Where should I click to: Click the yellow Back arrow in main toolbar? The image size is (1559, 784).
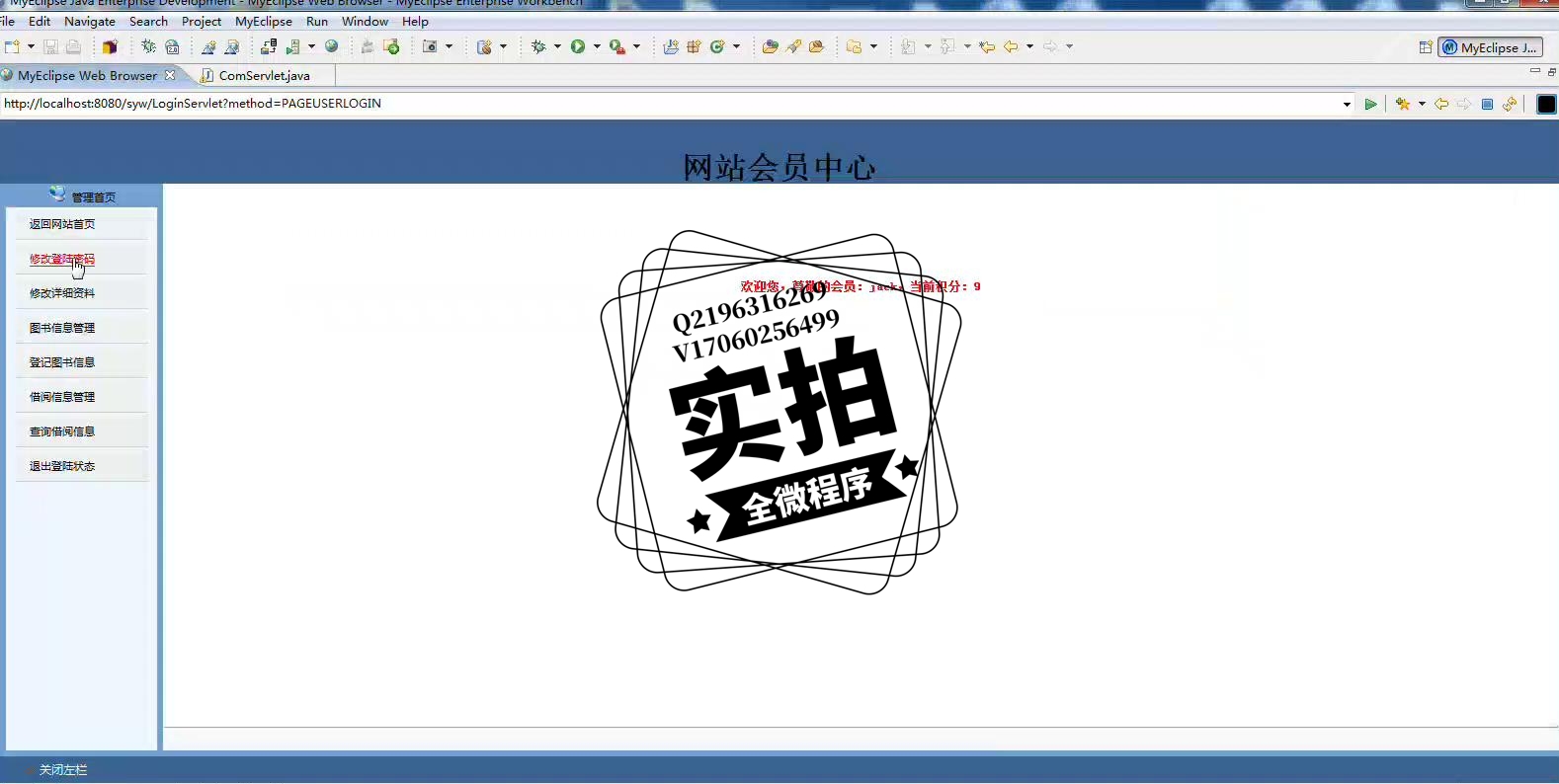pyautogui.click(x=1011, y=46)
